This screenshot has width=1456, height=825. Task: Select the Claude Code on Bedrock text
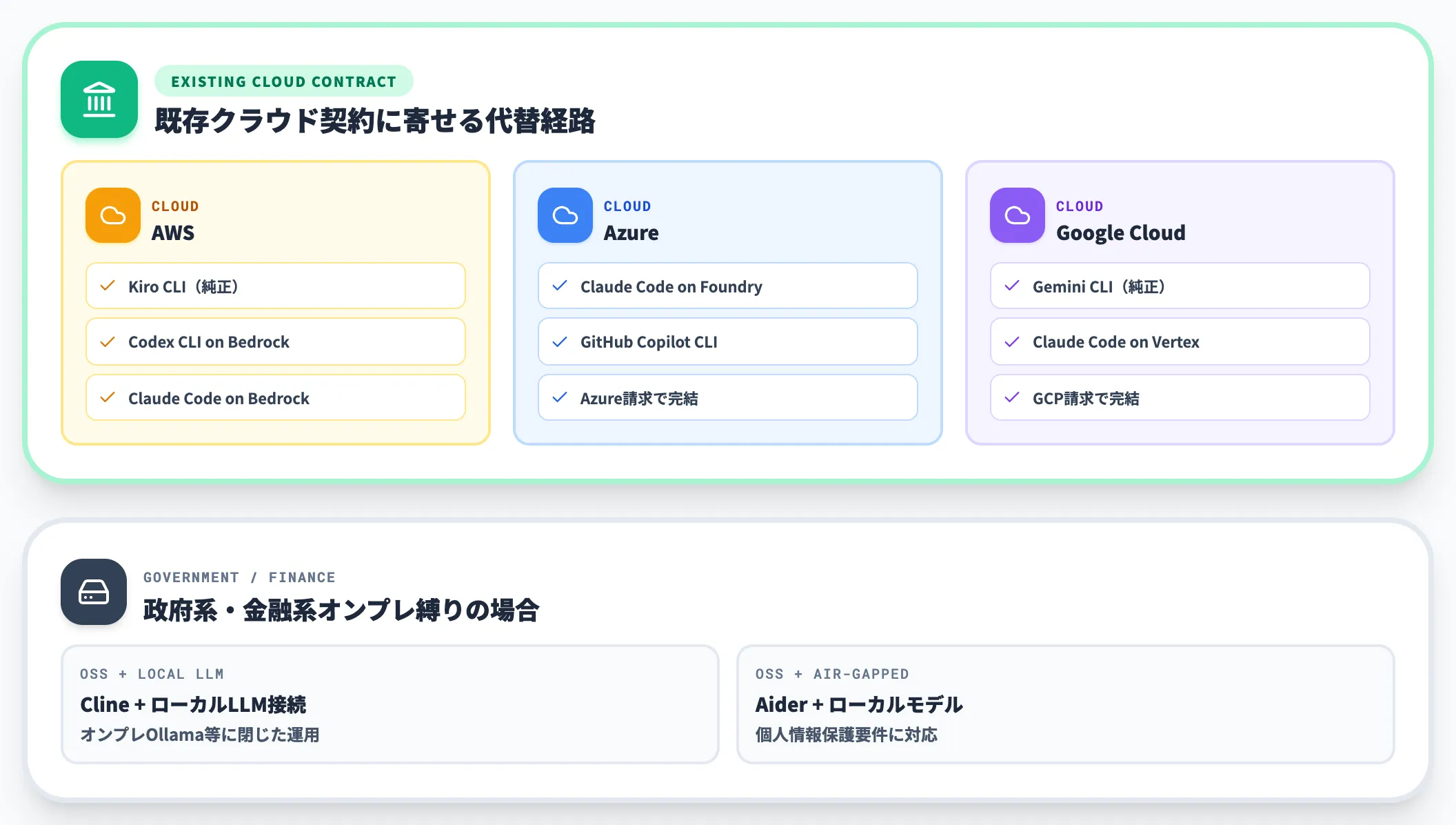click(x=219, y=398)
